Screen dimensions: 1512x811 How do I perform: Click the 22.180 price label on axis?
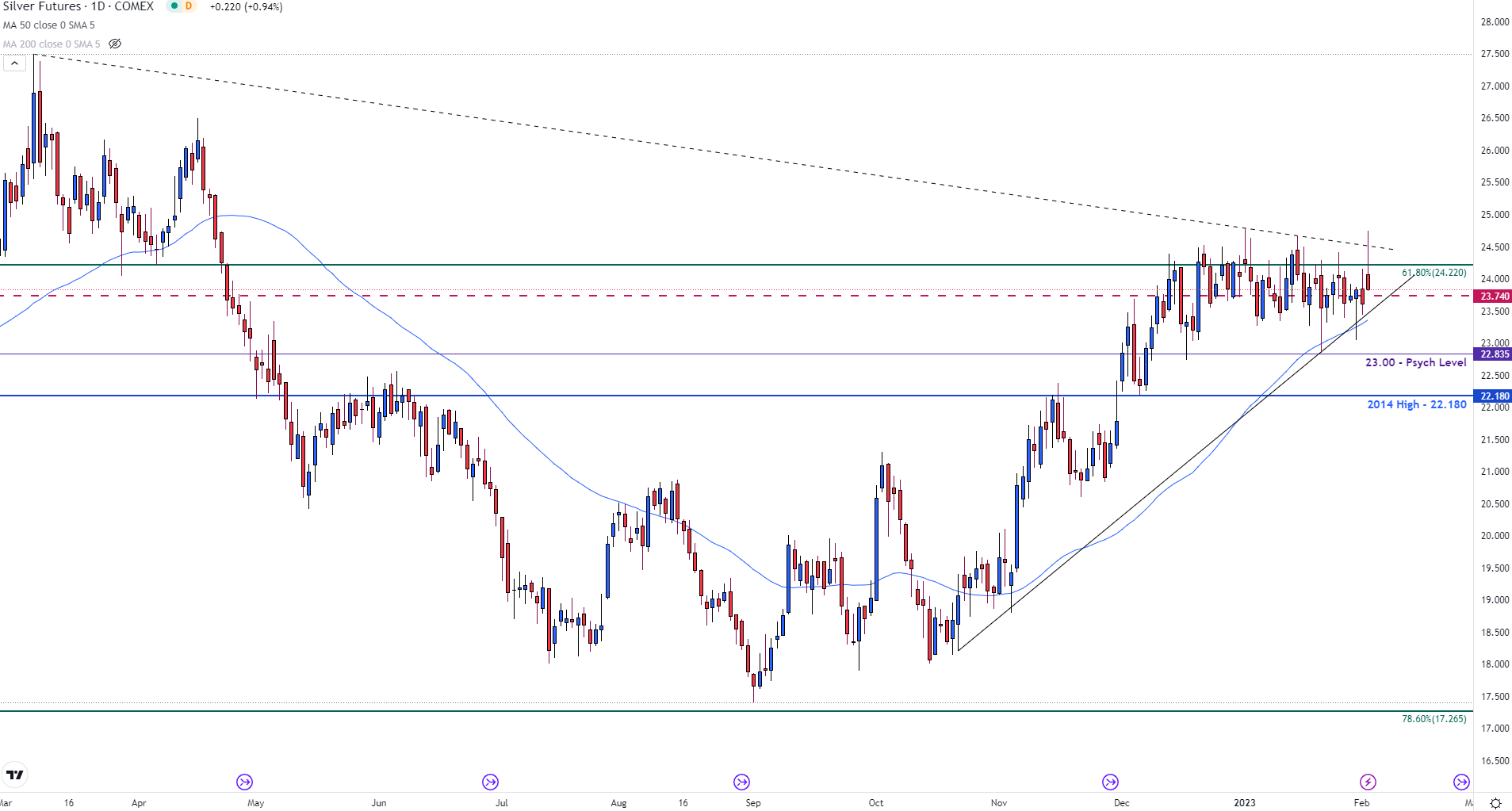click(x=1494, y=396)
